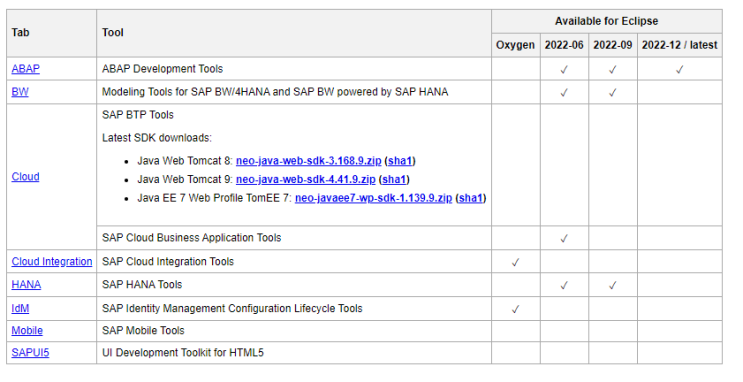Click 'SAP Identity Management Configuration Lifecycle Tools'
The width and height of the screenshot is (743, 382).
[232, 309]
